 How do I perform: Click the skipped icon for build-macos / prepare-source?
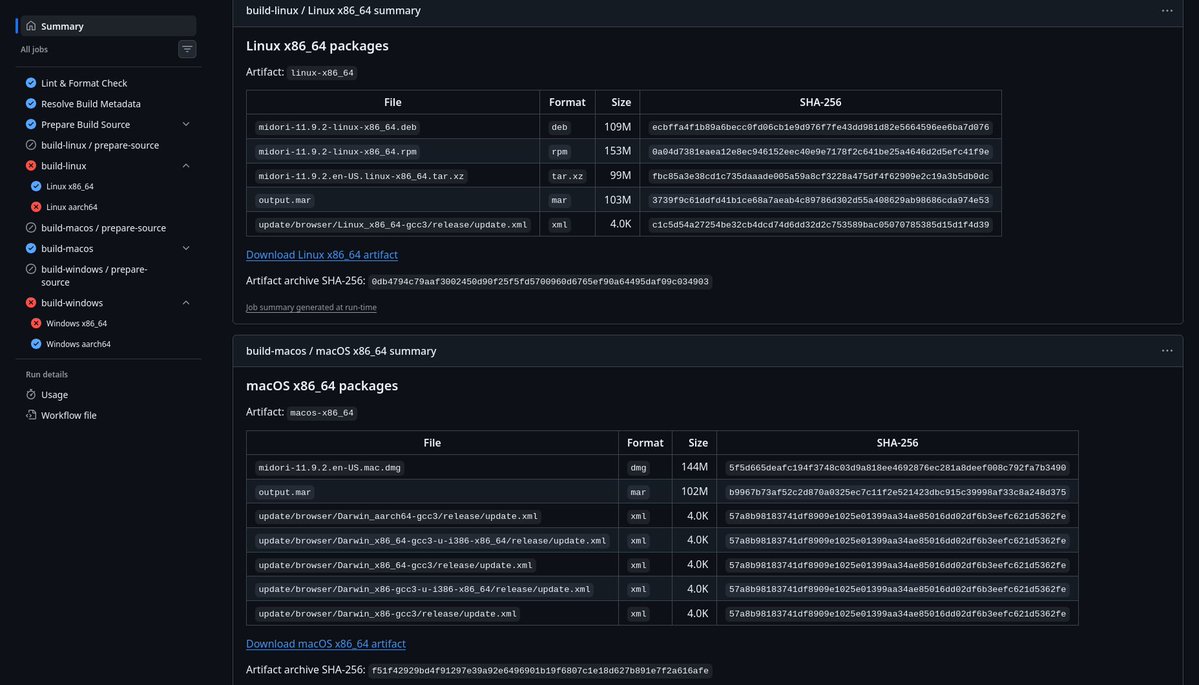pos(31,227)
